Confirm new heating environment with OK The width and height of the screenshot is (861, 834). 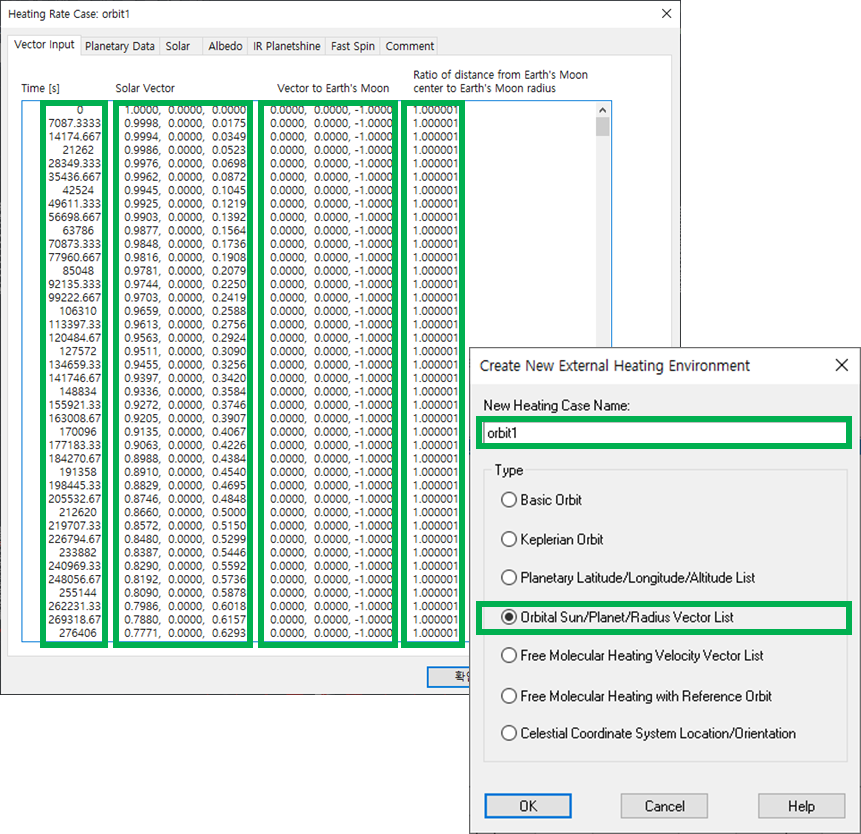[x=528, y=805]
